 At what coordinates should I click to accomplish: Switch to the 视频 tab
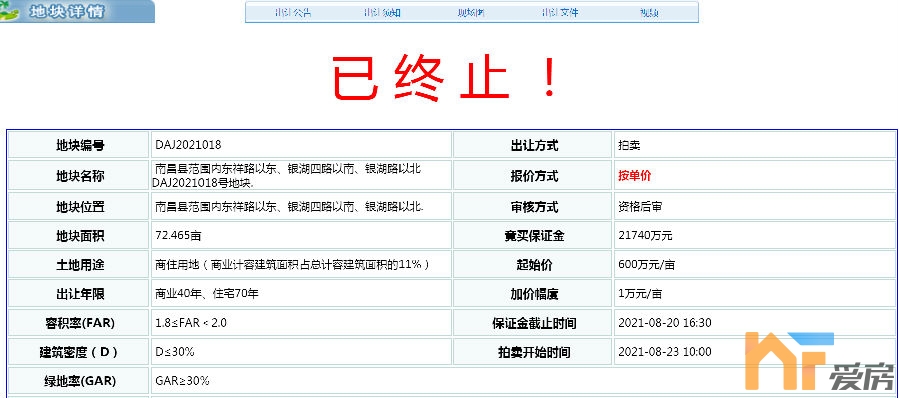(x=649, y=13)
